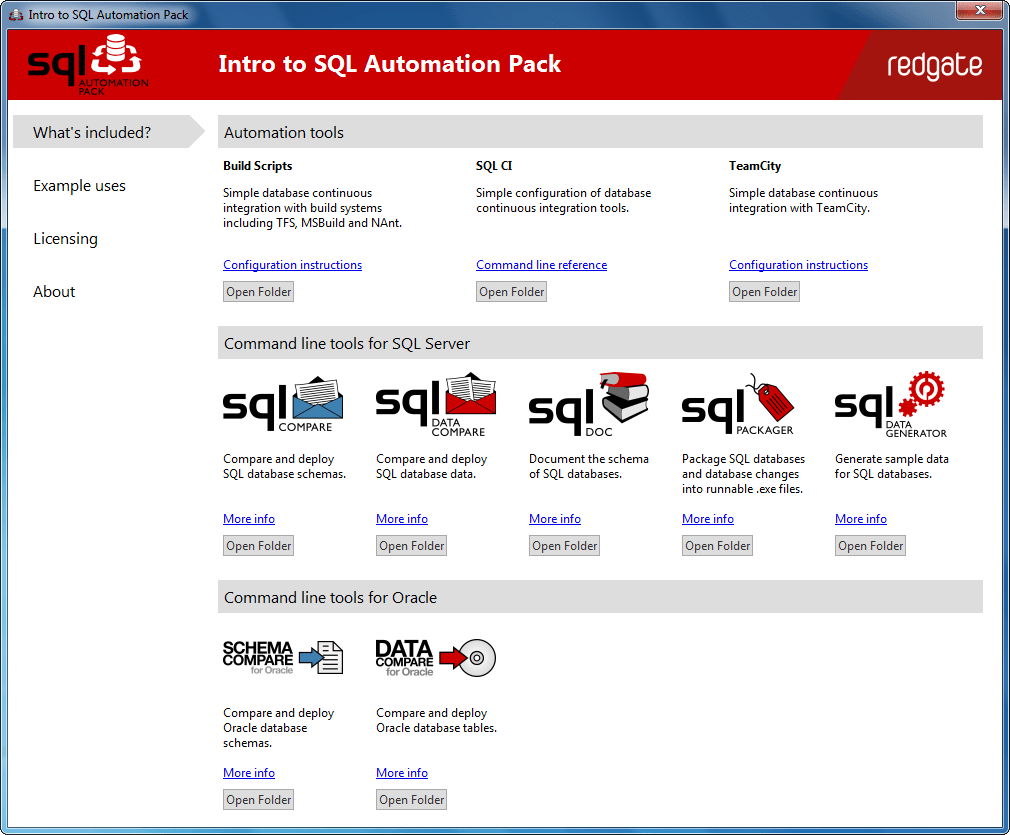
Task: Open Folder for TeamCity
Action: [765, 292]
